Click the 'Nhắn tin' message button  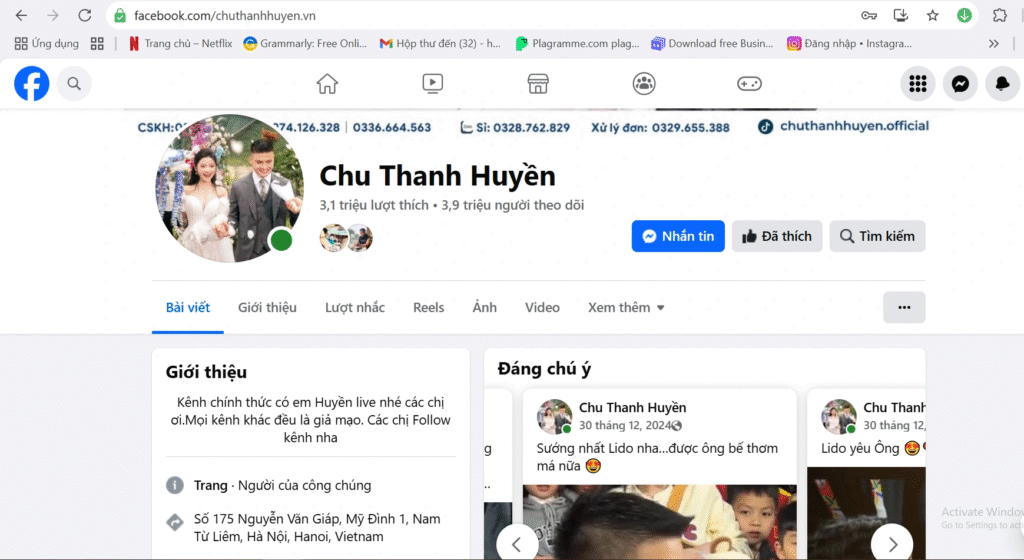click(678, 236)
